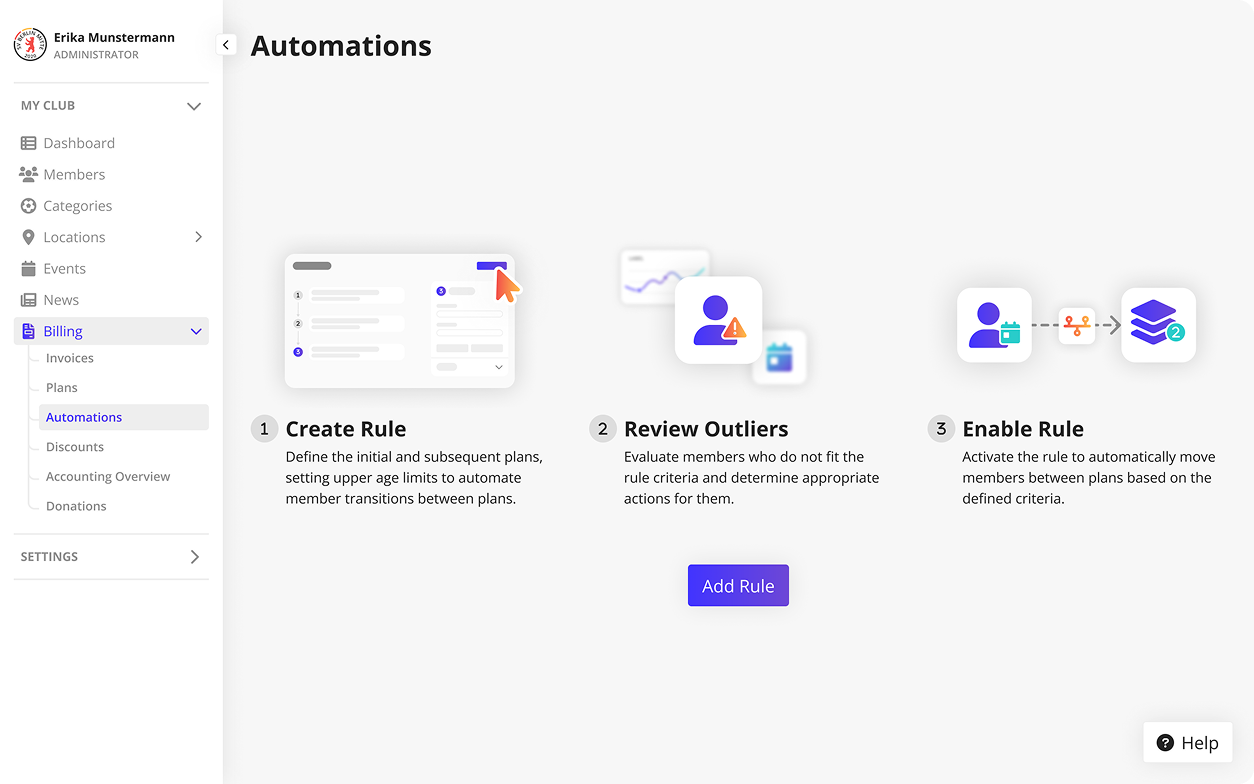Screen dimensions: 1254x784
Task: Click the club logo avatar
Action: pos(30,45)
